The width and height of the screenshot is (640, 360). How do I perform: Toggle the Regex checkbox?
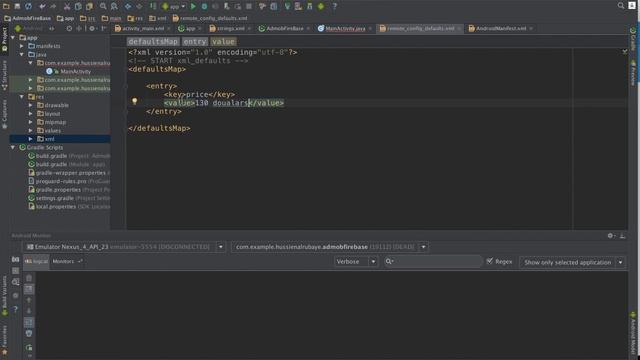[x=490, y=261]
